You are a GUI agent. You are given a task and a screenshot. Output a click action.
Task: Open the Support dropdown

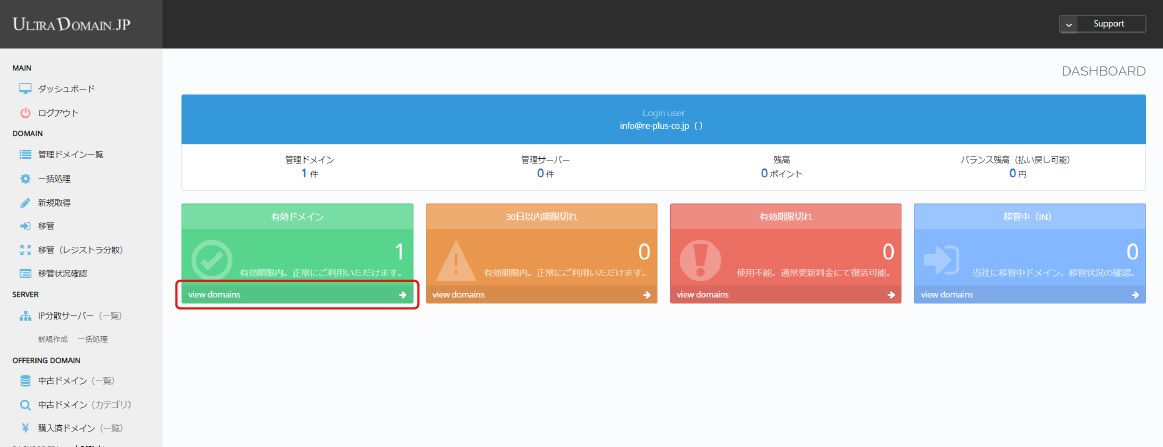point(1102,24)
